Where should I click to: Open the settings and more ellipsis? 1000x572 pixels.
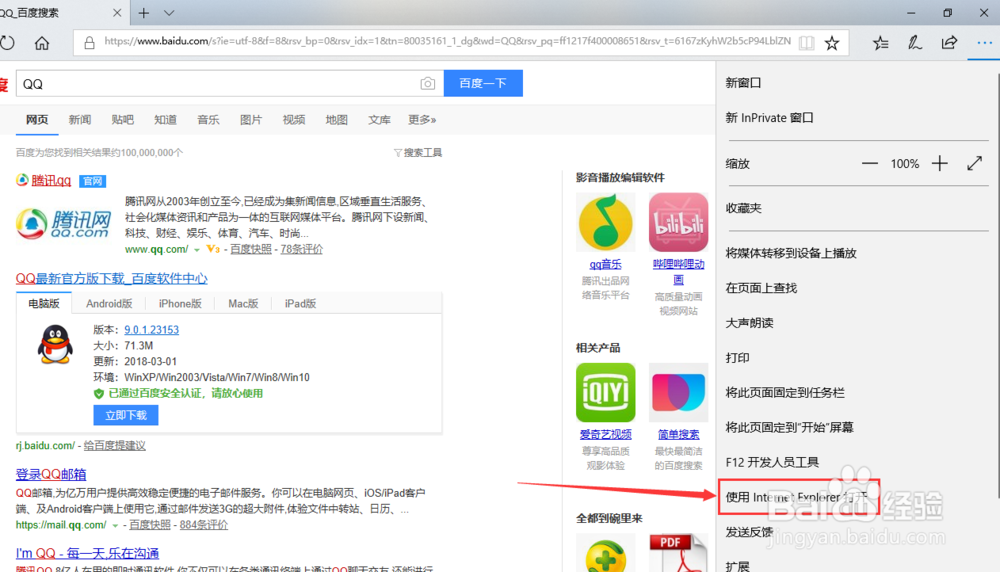click(984, 43)
